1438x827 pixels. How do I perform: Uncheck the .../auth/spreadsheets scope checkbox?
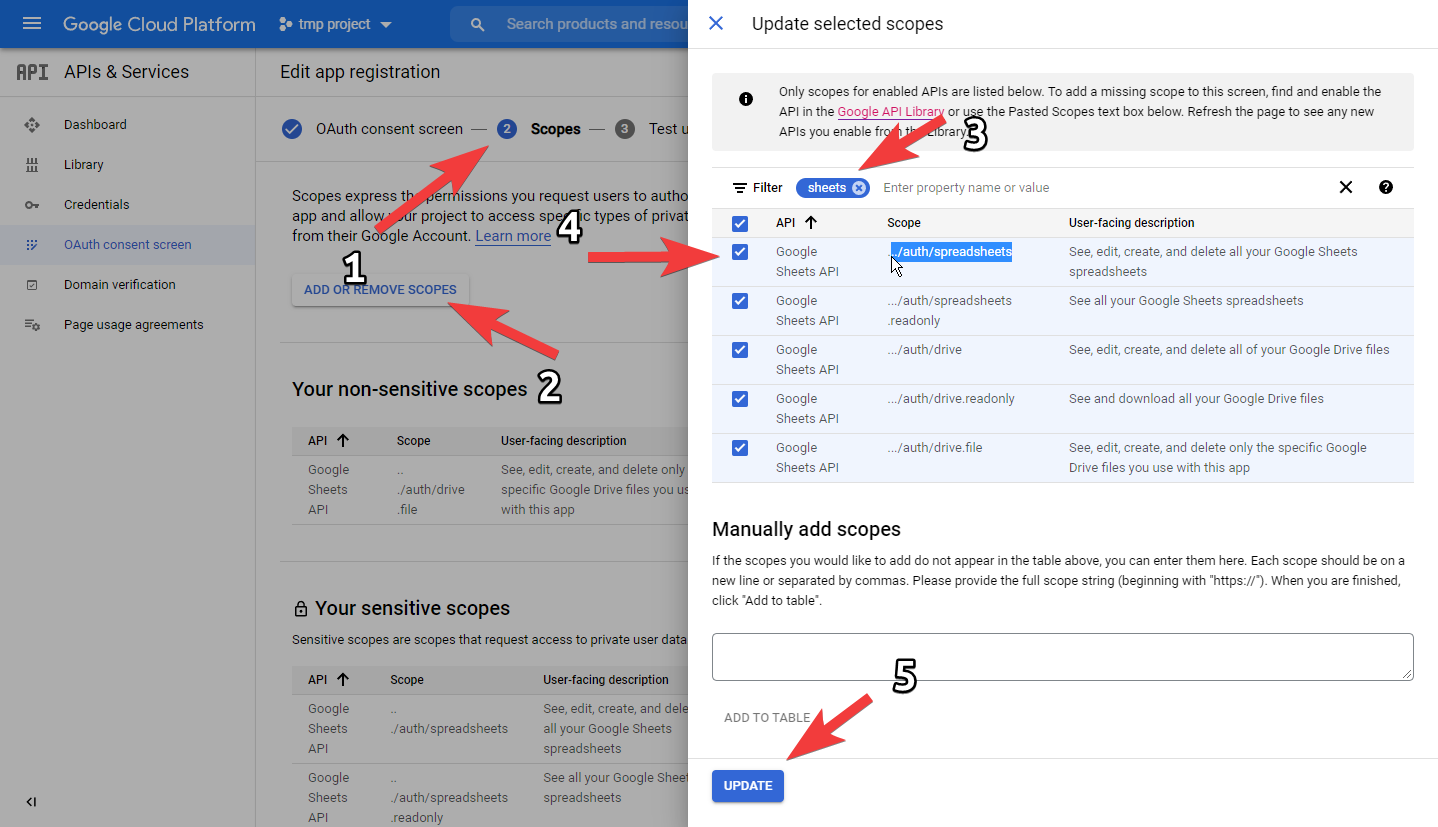740,252
